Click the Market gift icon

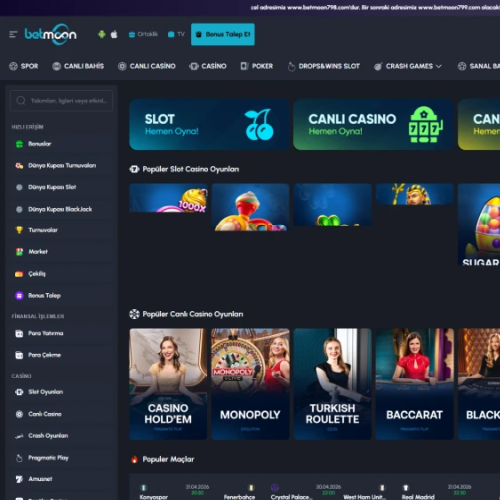point(19,252)
